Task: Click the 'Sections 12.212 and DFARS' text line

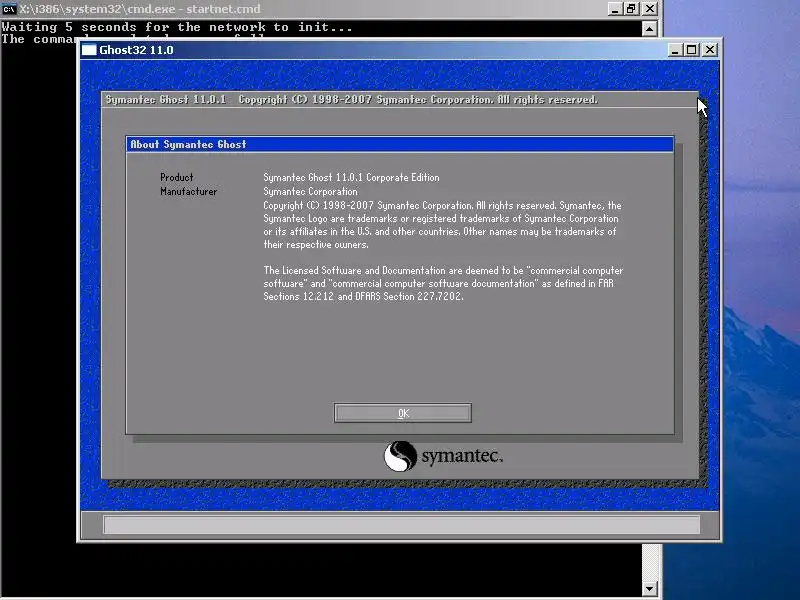Action: pyautogui.click(x=363, y=296)
